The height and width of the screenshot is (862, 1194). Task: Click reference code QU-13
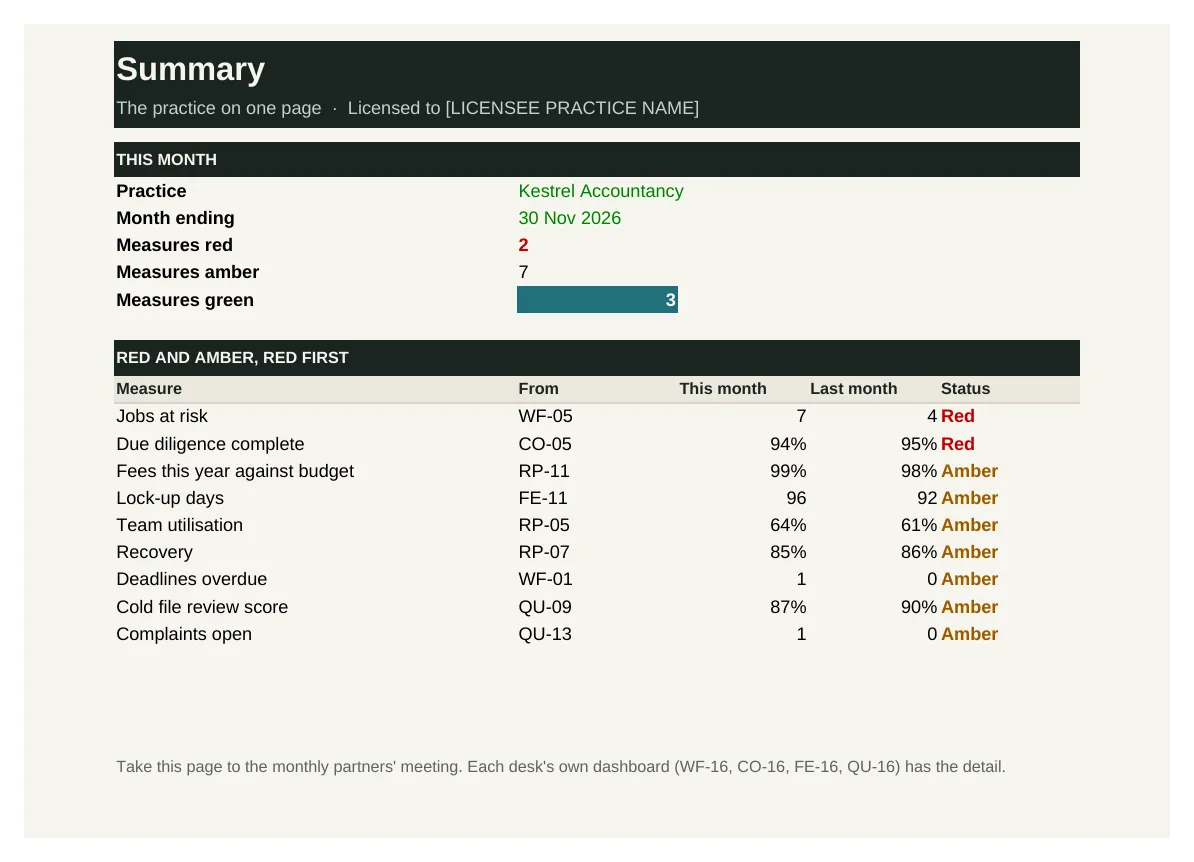pos(545,634)
